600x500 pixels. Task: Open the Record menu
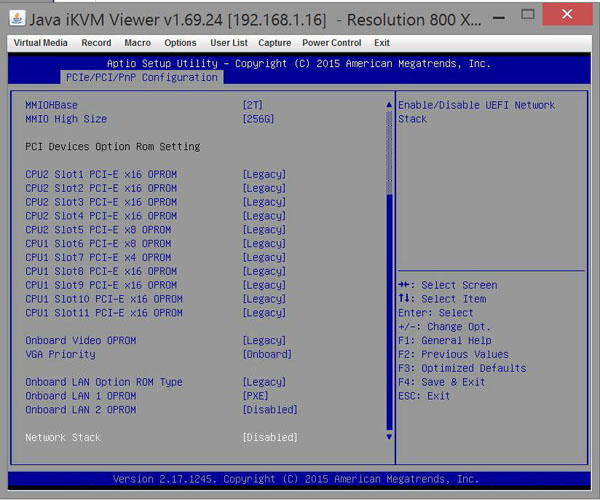point(96,43)
